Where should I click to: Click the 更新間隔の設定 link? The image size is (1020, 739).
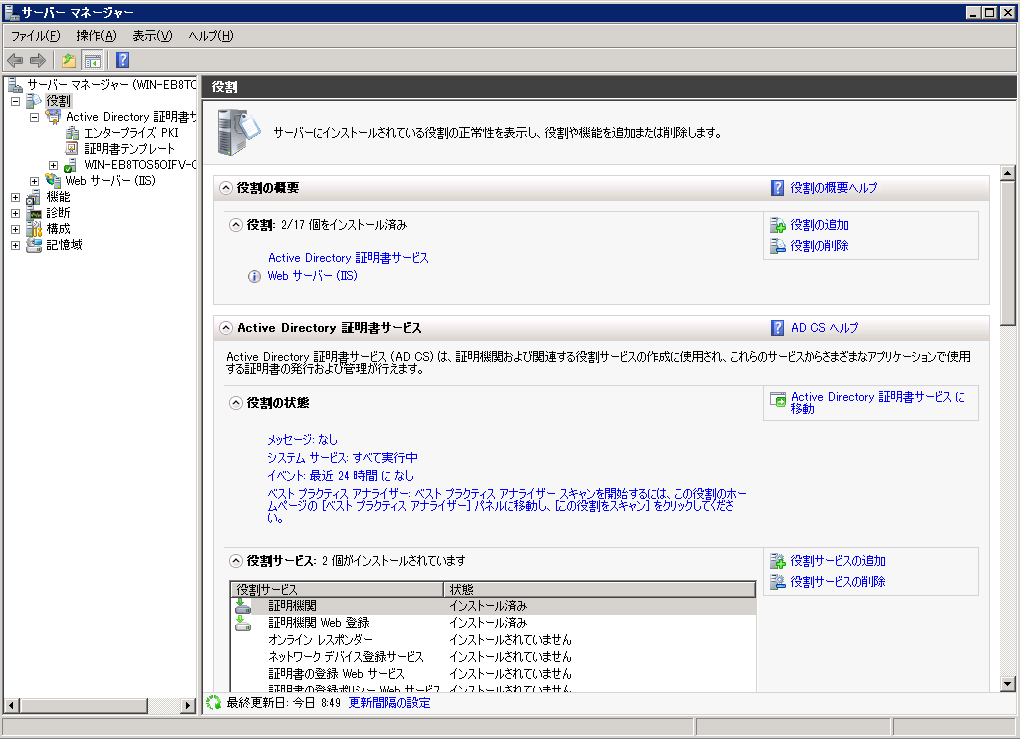pos(390,703)
